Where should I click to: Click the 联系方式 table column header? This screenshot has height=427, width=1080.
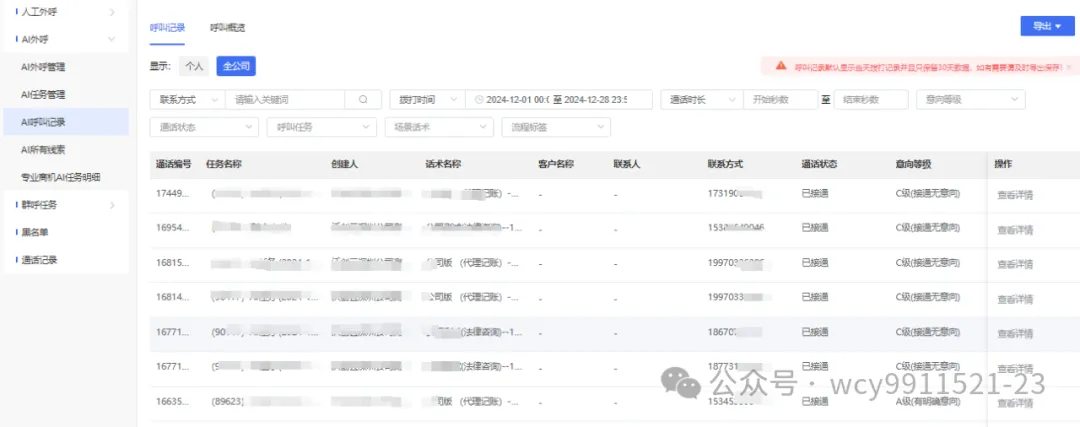tap(725, 165)
